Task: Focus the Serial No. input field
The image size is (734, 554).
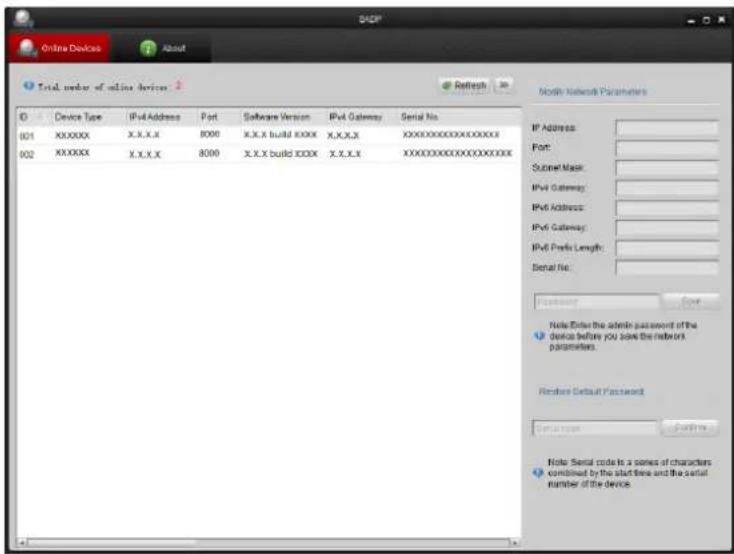Action: click(667, 267)
